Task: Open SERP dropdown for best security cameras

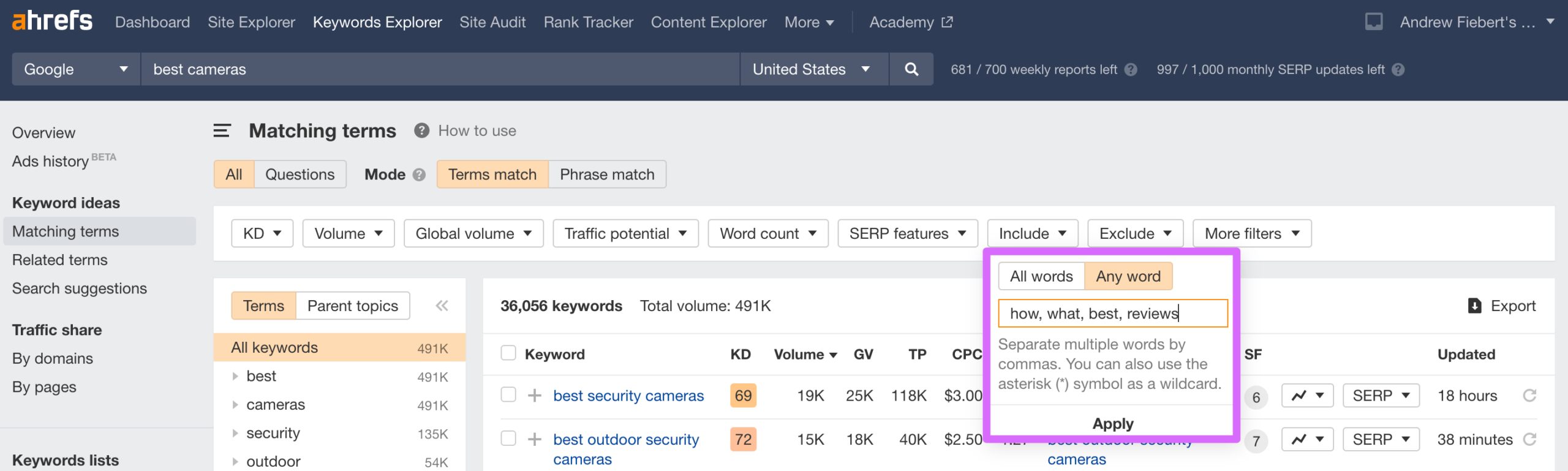Action: point(1381,396)
